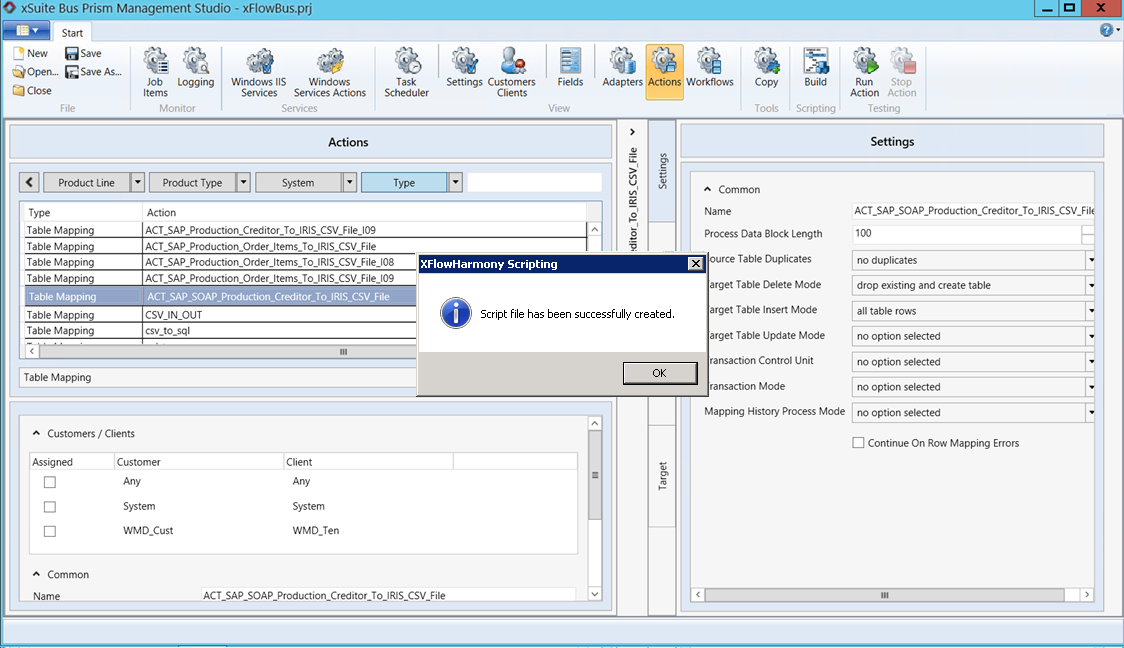Open the Build scripting tool
This screenshot has width=1124, height=648.
pos(815,70)
